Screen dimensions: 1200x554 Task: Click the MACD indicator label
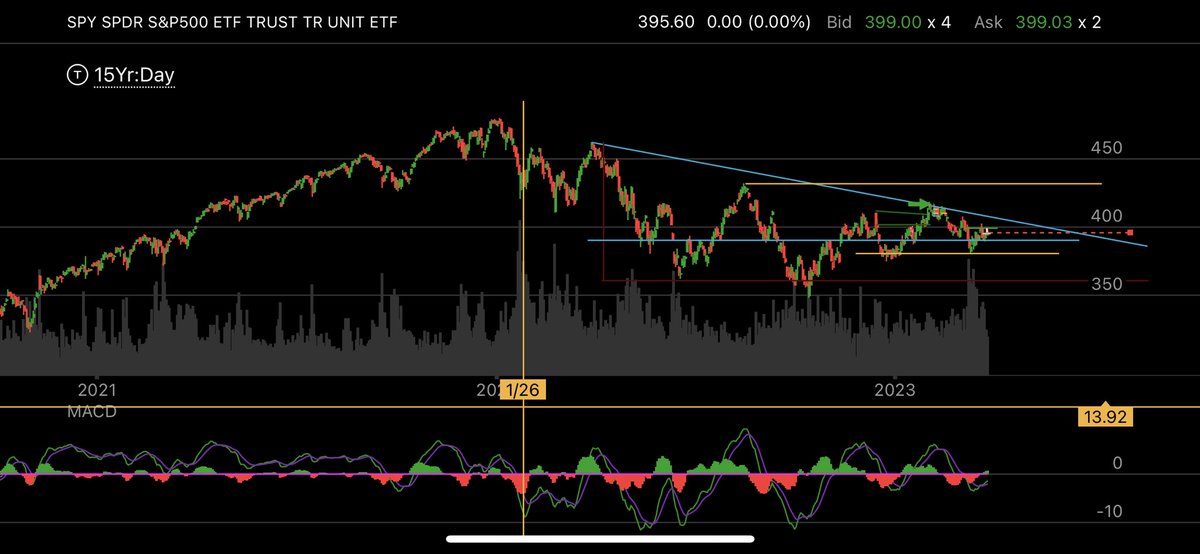click(x=92, y=411)
